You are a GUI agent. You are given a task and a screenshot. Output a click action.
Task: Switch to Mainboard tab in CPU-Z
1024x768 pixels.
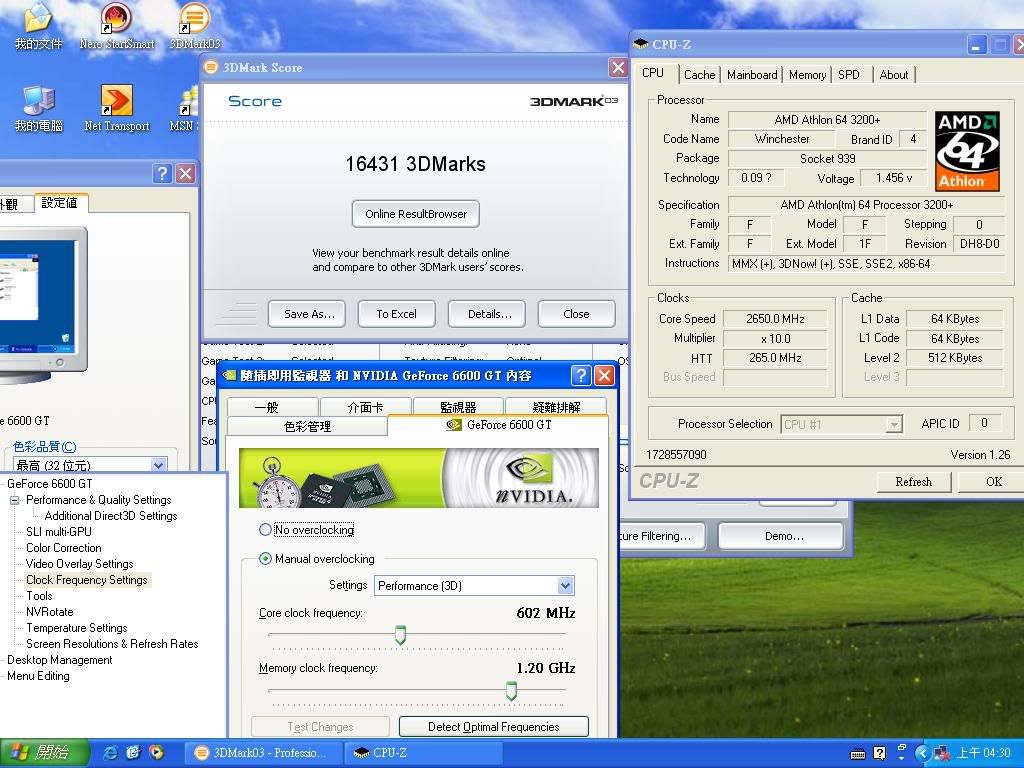[x=752, y=74]
